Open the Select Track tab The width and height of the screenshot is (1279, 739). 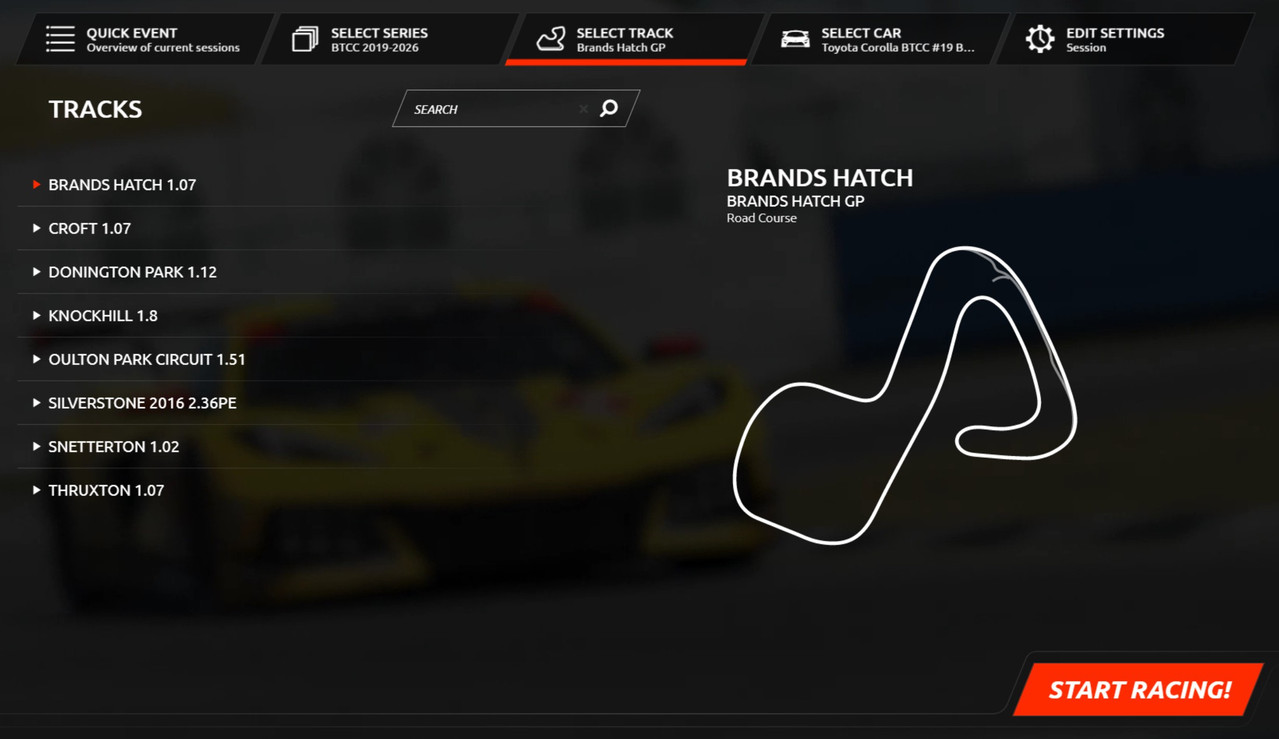[x=634, y=39]
